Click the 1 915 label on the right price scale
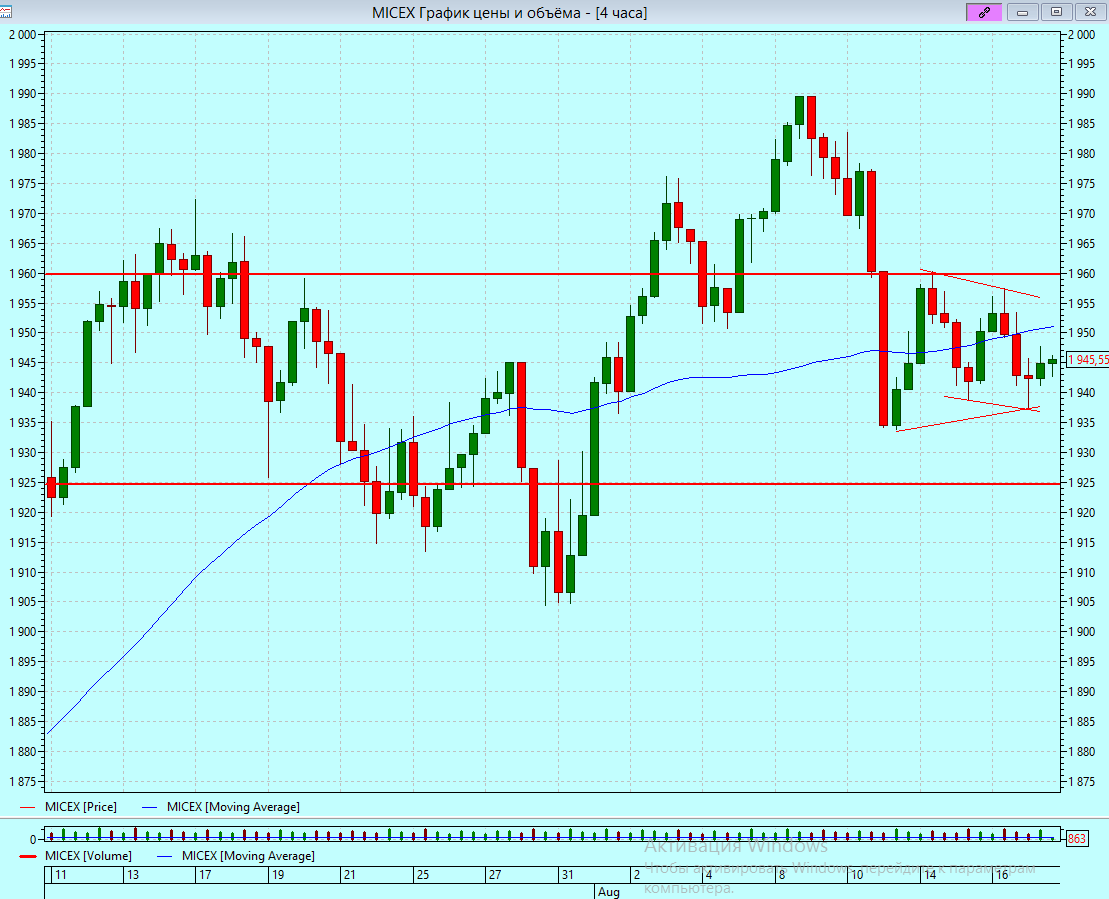 [x=1081, y=543]
